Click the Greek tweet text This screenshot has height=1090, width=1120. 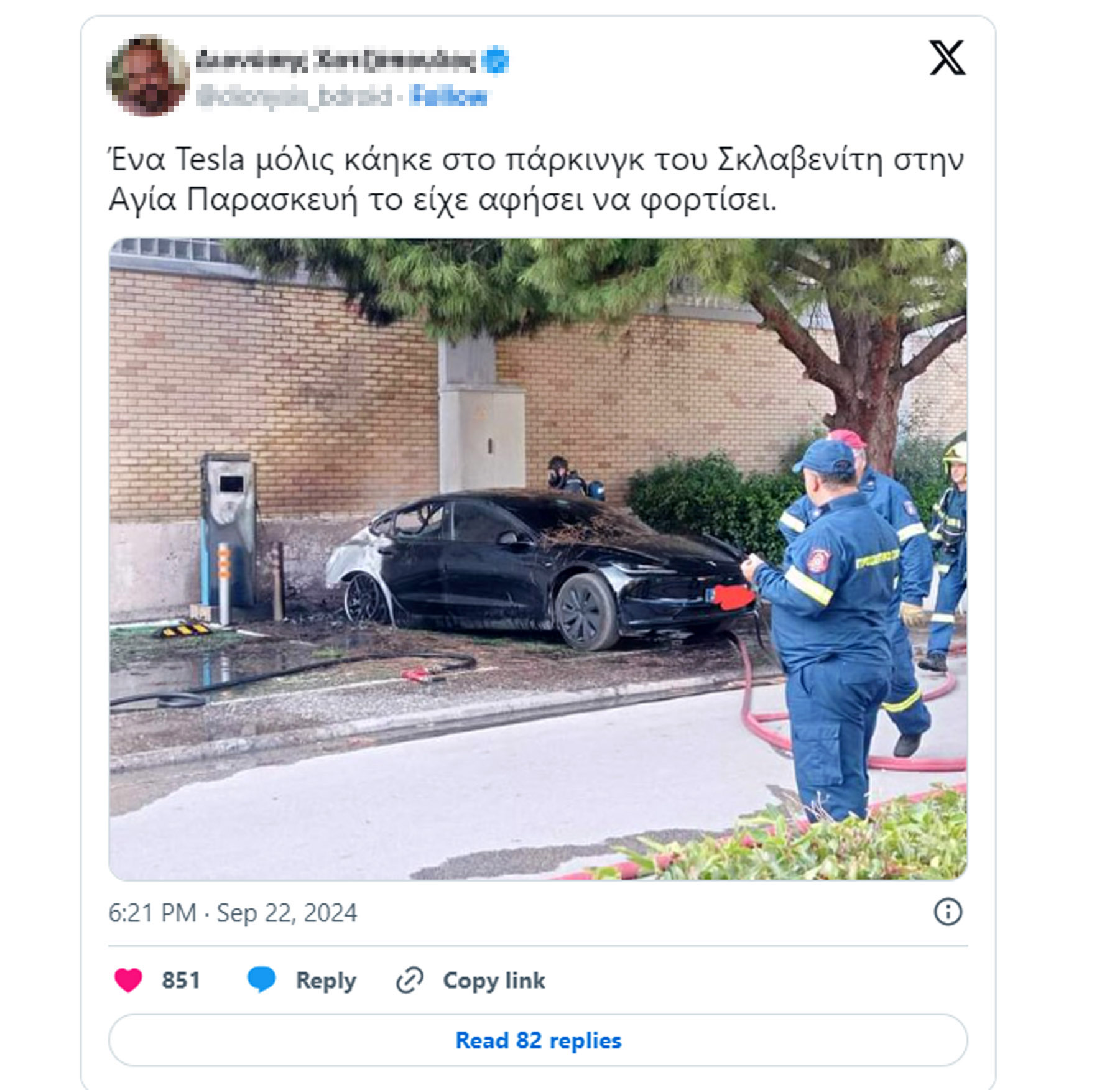pyautogui.click(x=536, y=180)
